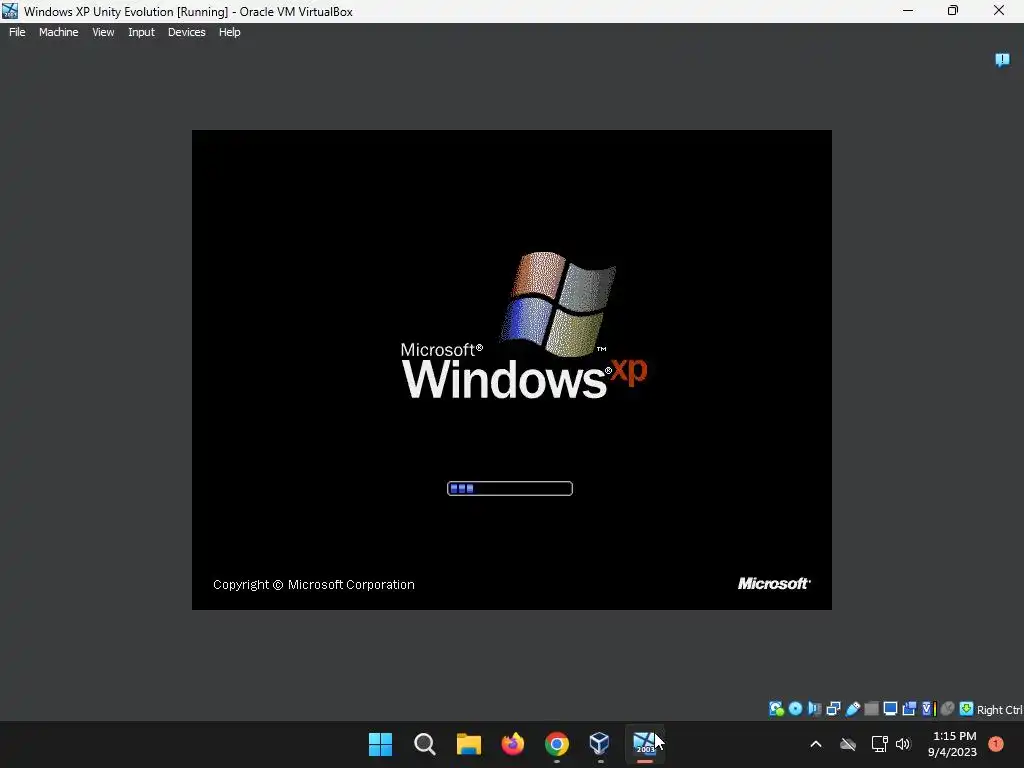The image size is (1024, 768).
Task: Open the Windows Start menu
Action: [x=380, y=743]
